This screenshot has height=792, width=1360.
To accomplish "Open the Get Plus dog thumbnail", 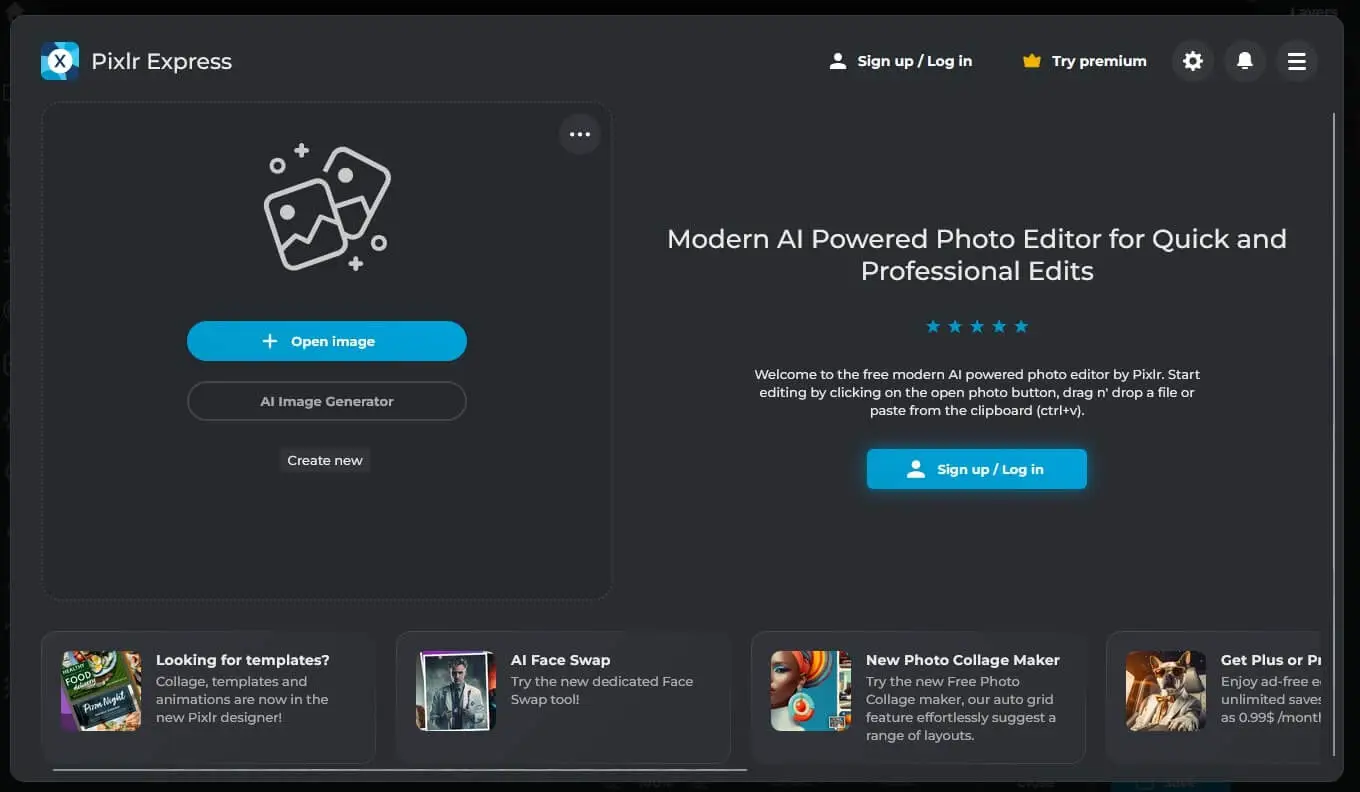I will pos(1166,691).
